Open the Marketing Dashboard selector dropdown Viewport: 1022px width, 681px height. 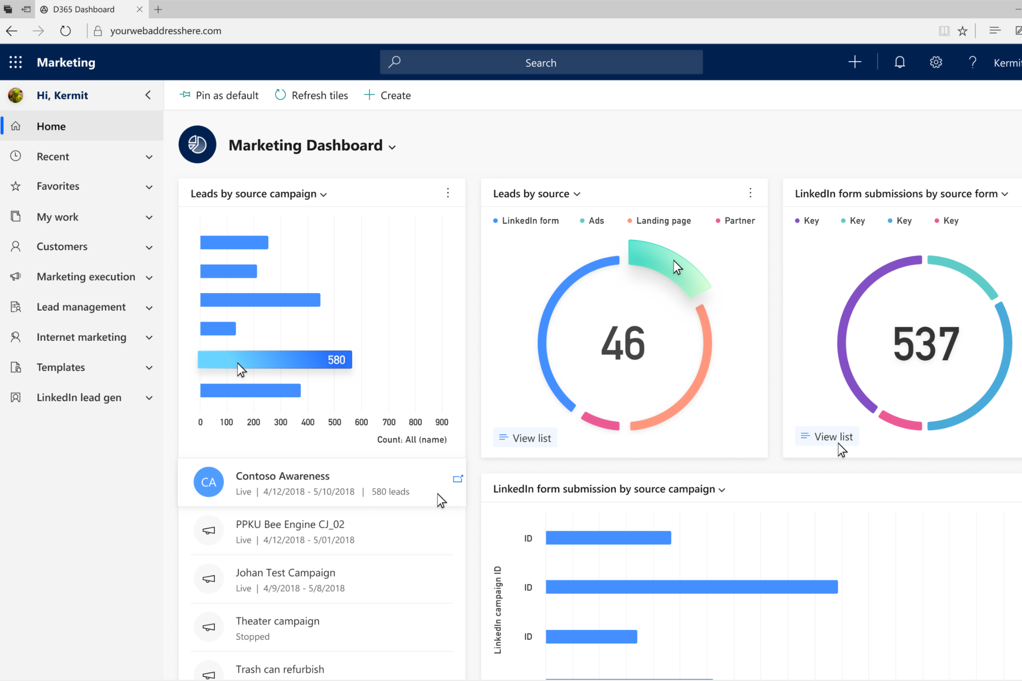tap(392, 147)
